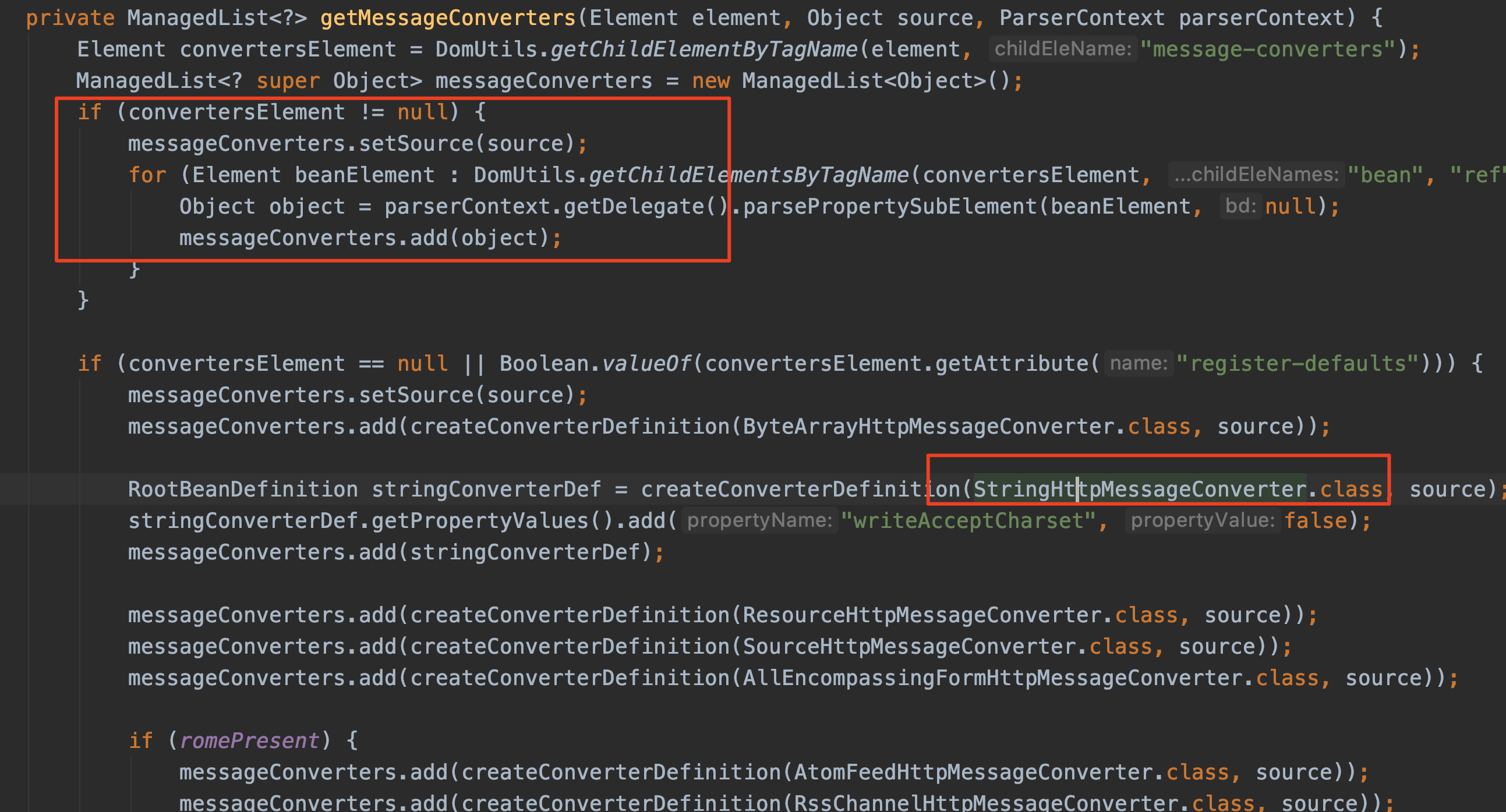Click the "message-converters" string literal
Viewport: 1506px width, 812px height.
[x=1267, y=49]
